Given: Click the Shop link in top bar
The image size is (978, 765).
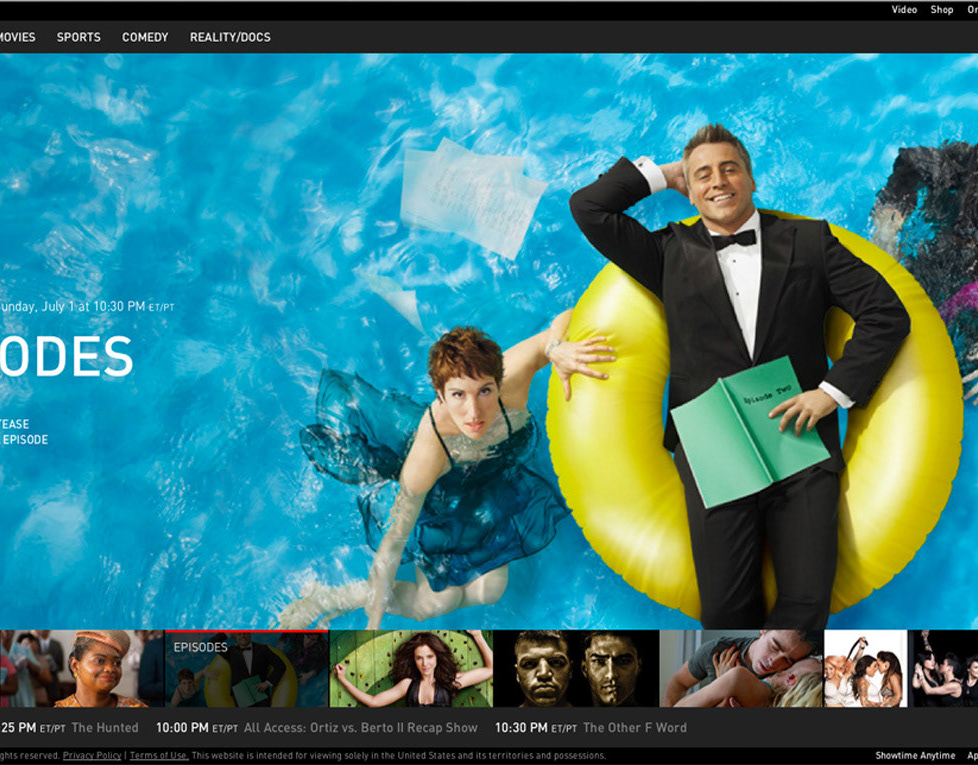Looking at the screenshot, I should tap(942, 9).
